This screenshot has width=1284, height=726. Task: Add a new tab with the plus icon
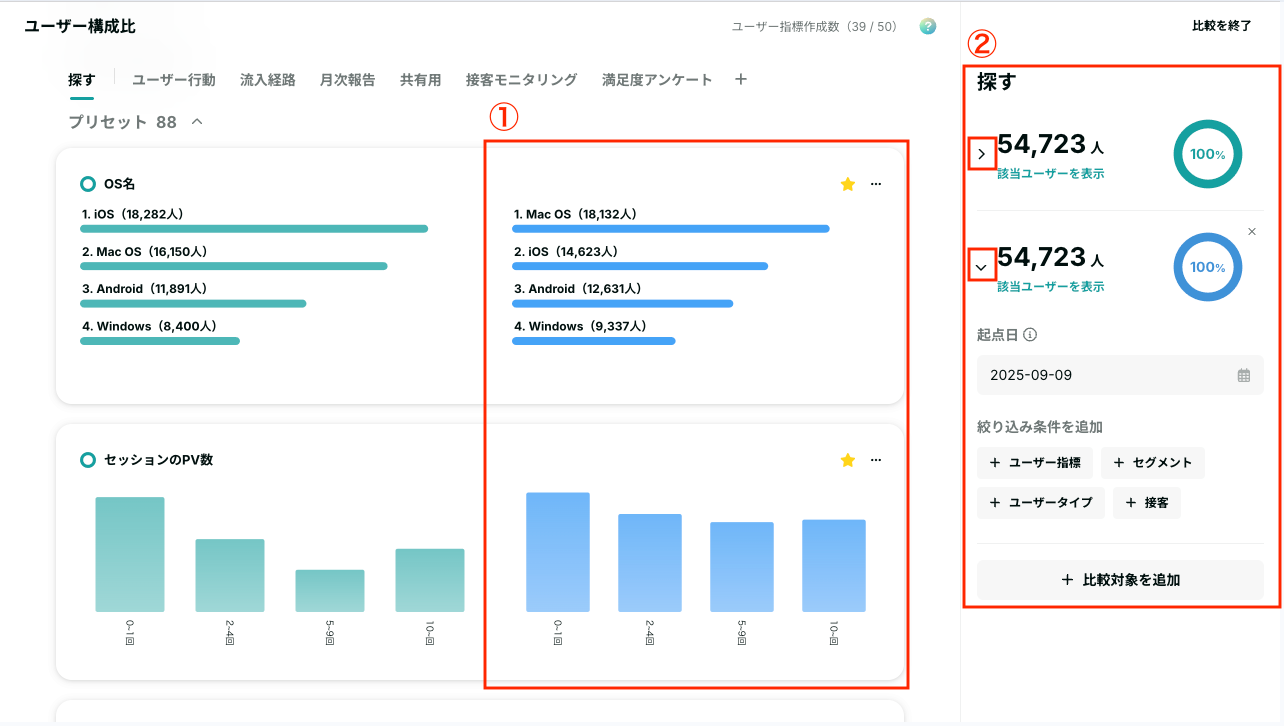click(x=740, y=79)
